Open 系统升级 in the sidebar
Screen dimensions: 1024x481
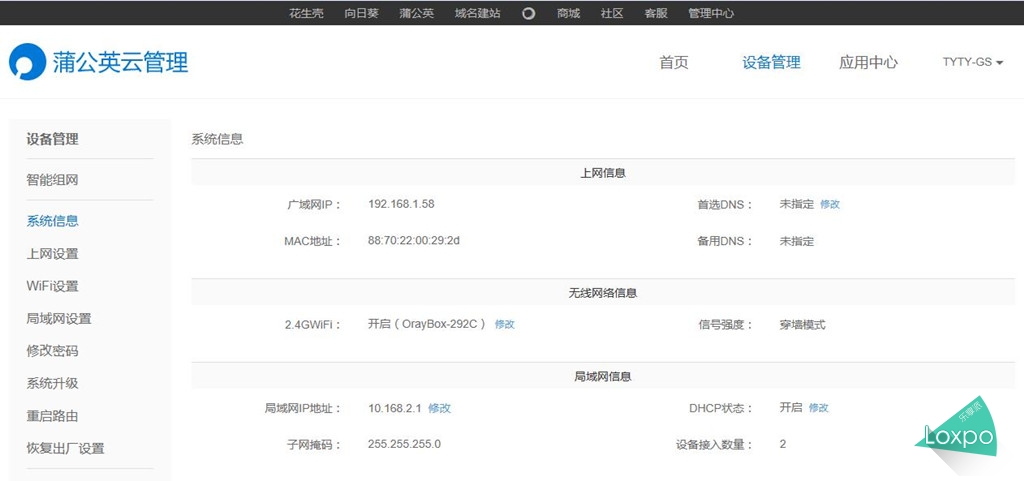point(52,383)
